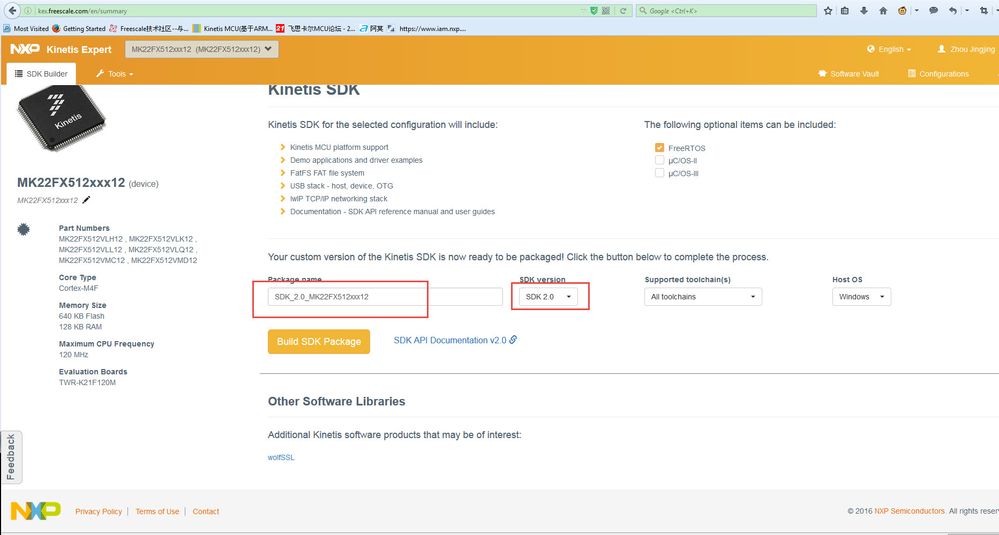Open the Privacy Policy footer link

tap(98, 511)
